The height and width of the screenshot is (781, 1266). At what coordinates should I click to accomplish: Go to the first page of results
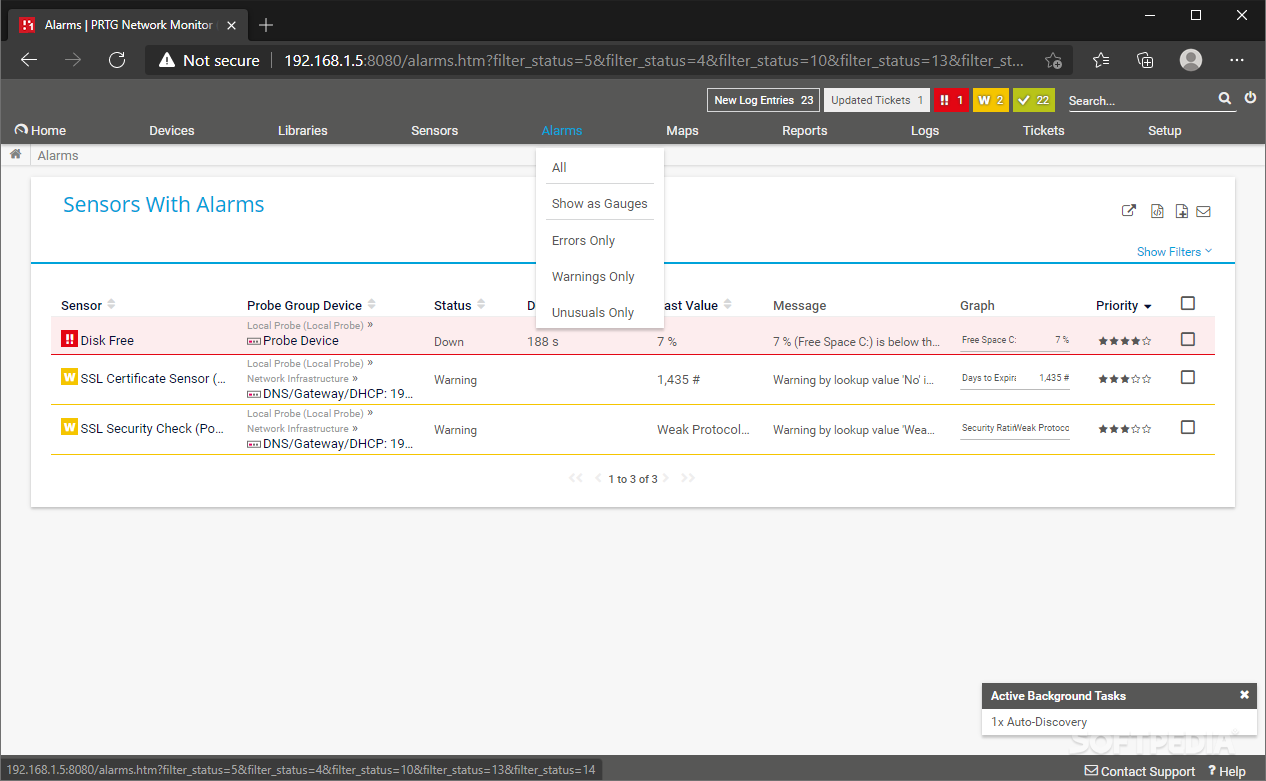point(575,478)
